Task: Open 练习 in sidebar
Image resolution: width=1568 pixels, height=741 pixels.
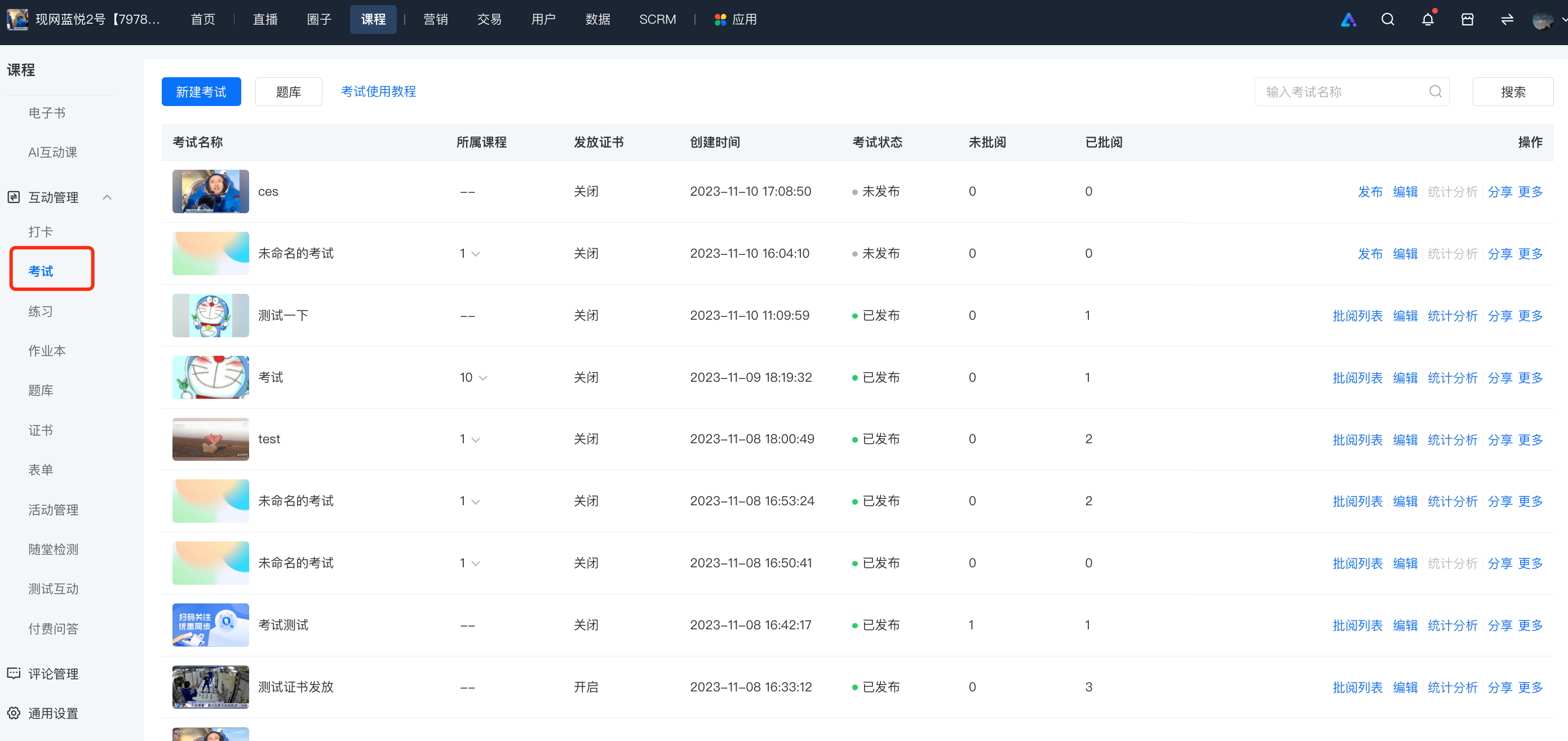Action: pyautogui.click(x=41, y=311)
